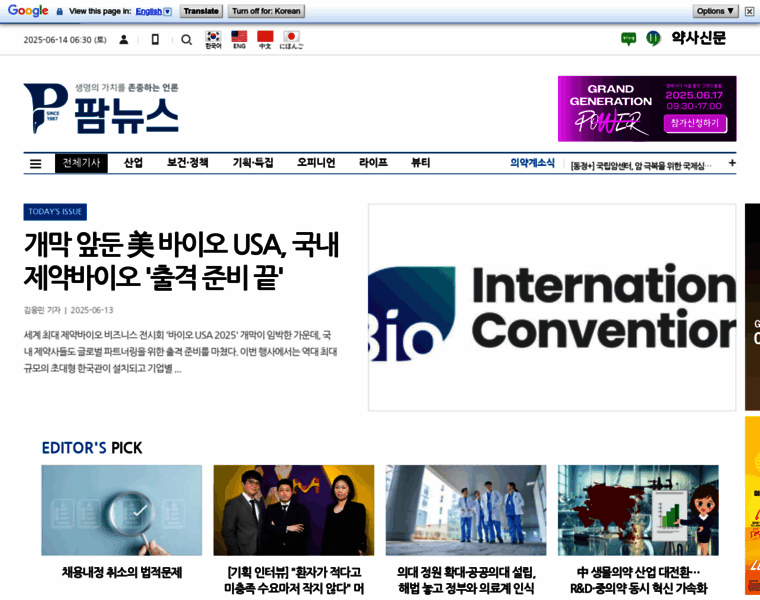This screenshot has height=600, width=760.
Task: Select the 산업 menu item
Action: tap(133, 163)
